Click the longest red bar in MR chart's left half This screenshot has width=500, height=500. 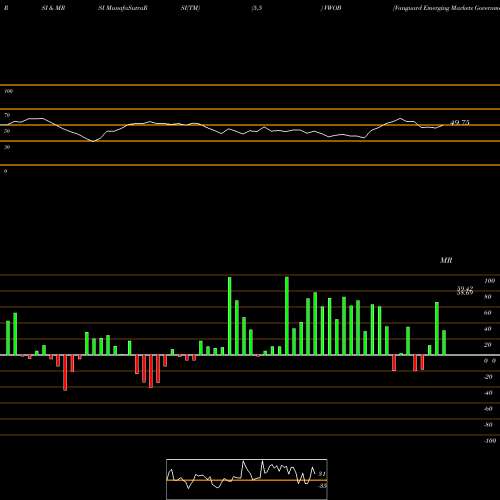[x=65, y=373]
